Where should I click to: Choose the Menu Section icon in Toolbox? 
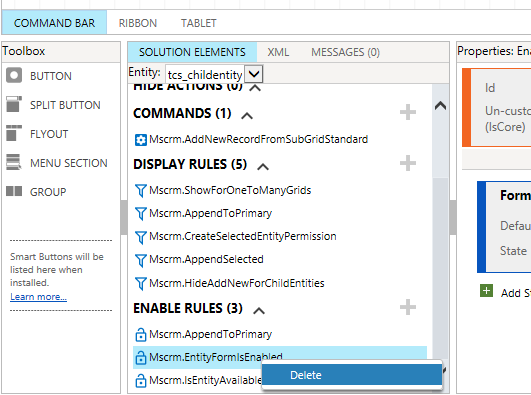point(14,162)
